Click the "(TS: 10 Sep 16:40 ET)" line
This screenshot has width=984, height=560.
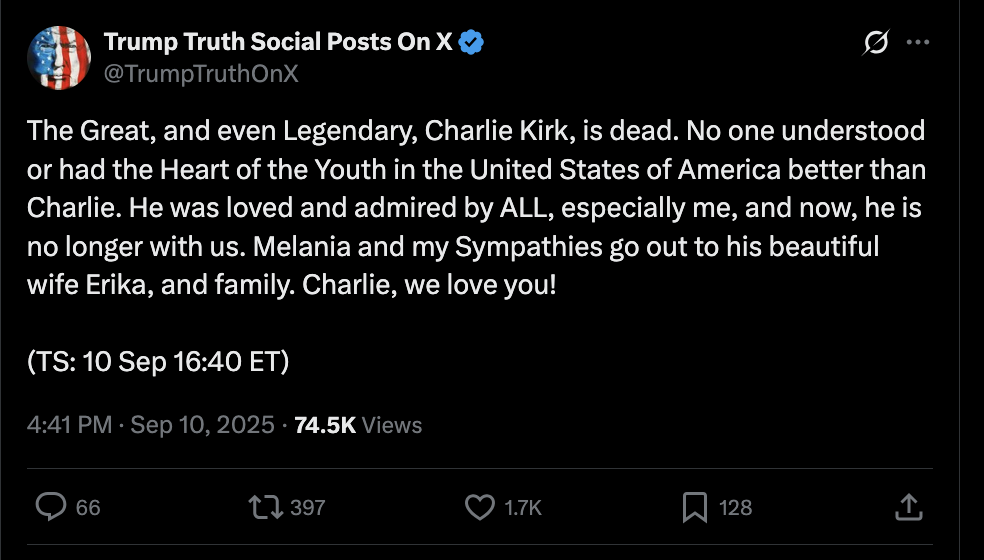(158, 362)
